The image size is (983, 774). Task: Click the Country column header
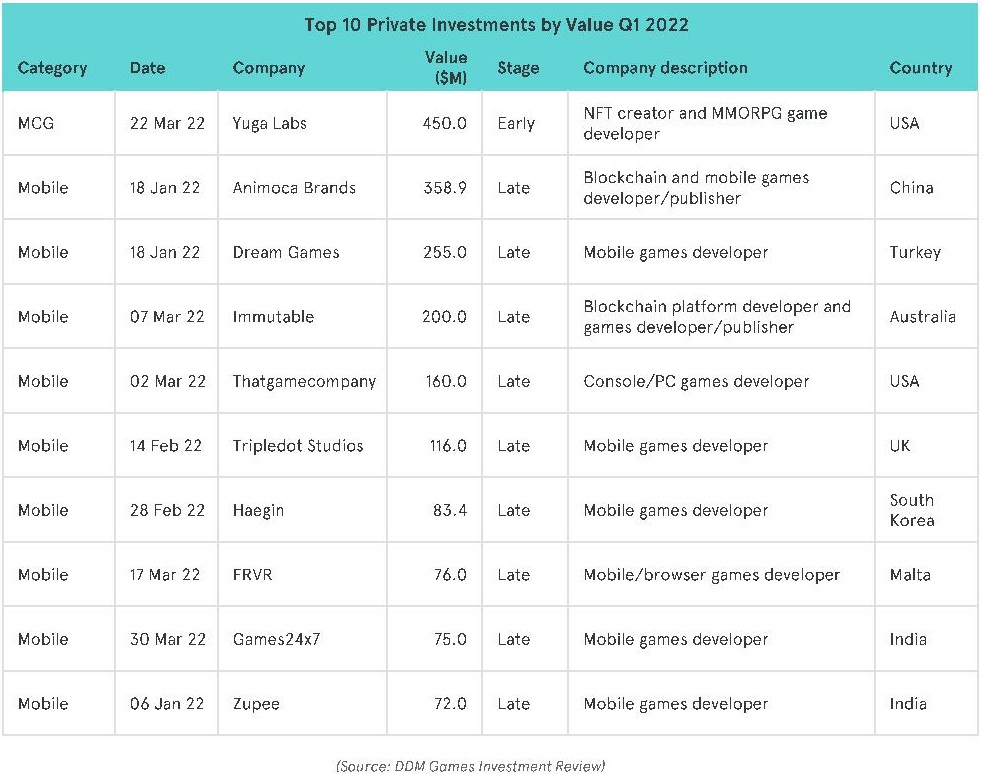tap(920, 68)
